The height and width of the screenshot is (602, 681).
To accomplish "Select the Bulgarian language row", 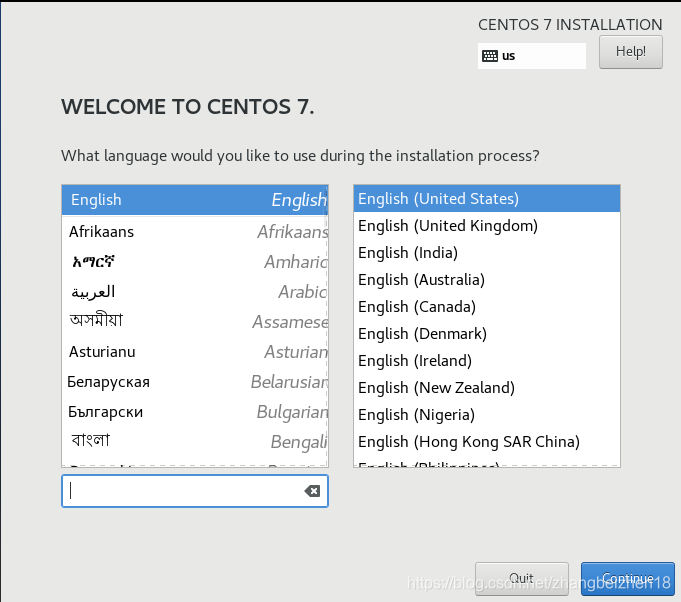I will (x=195, y=412).
